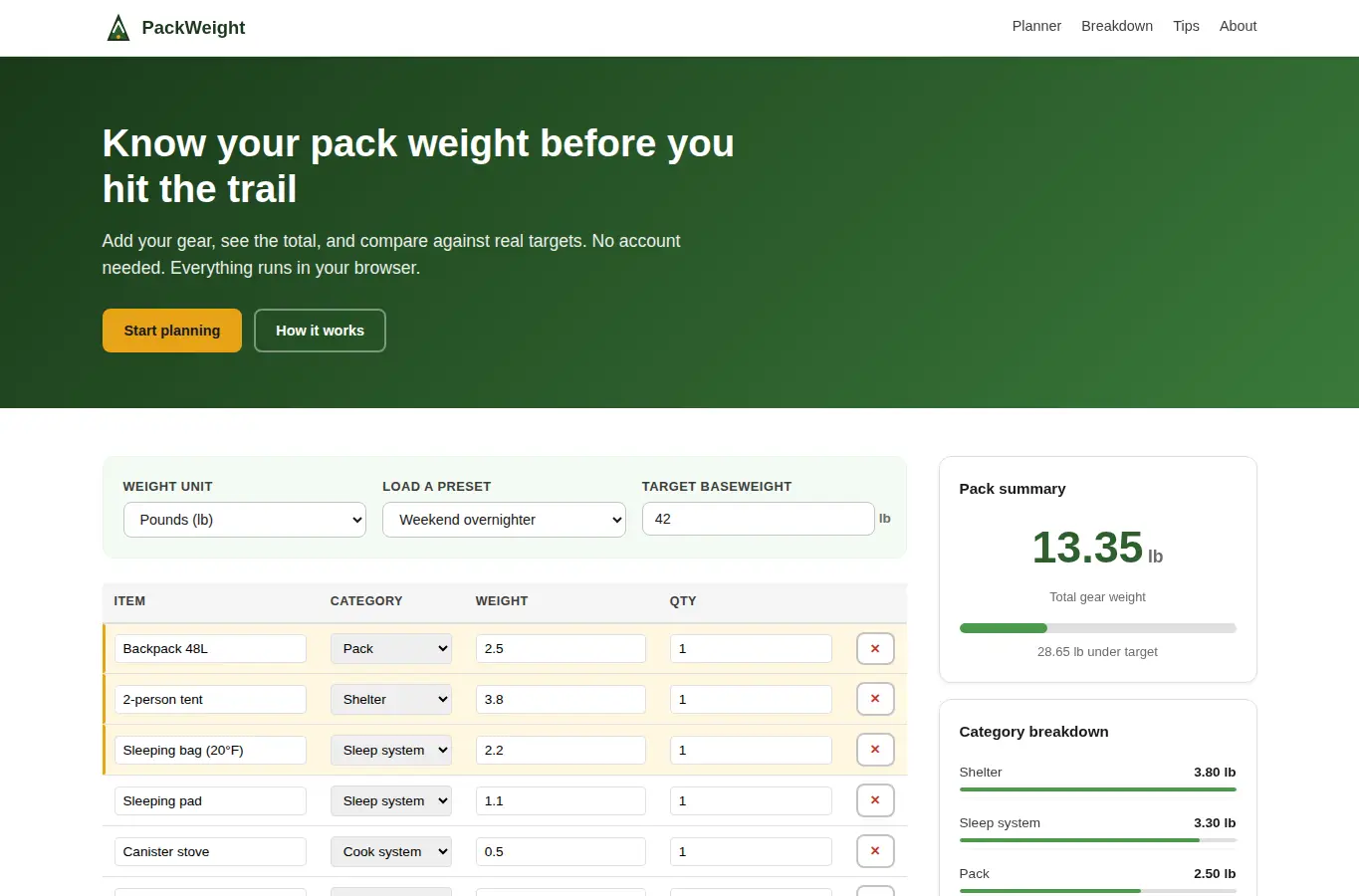Click the weight field showing 3.8
The image size is (1359, 896).
click(x=561, y=700)
